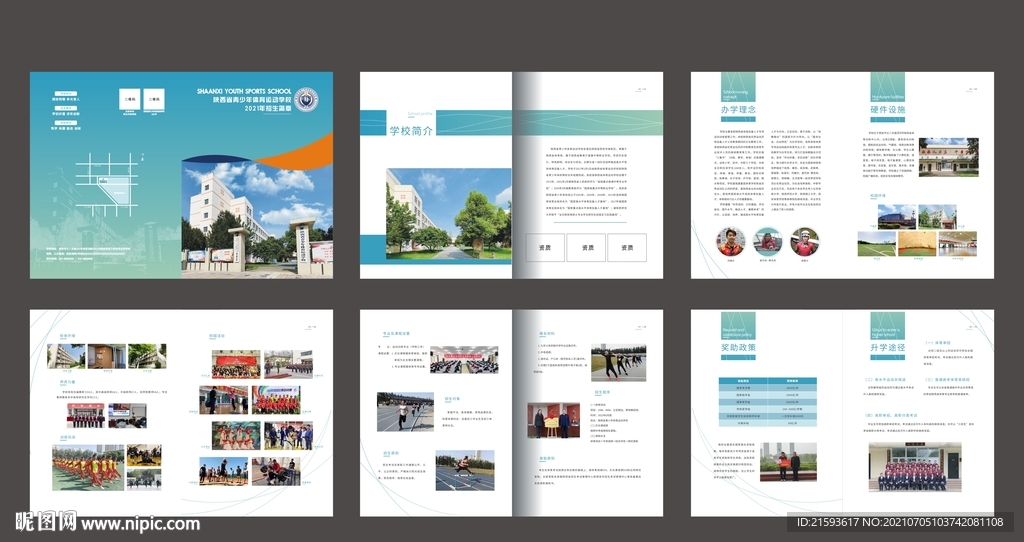Click the '奖助政策' heading
1024x542 pixels.
738,347
